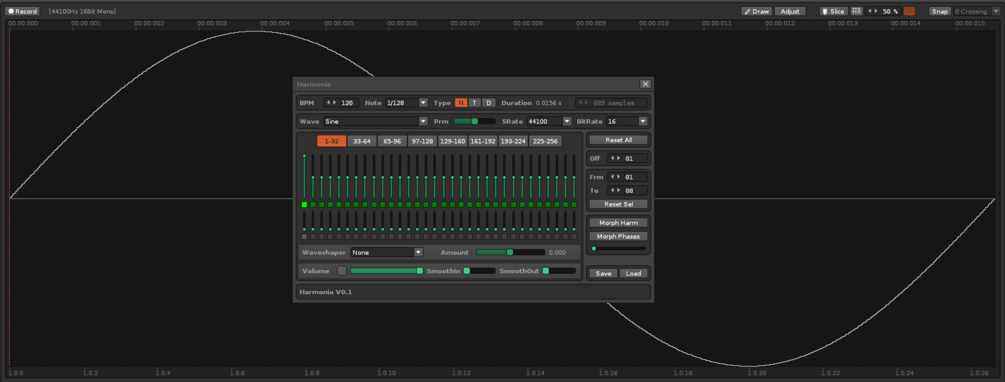Click the Harmonio V0.1 status text
Viewport: 1005px width, 382px height.
(326, 292)
